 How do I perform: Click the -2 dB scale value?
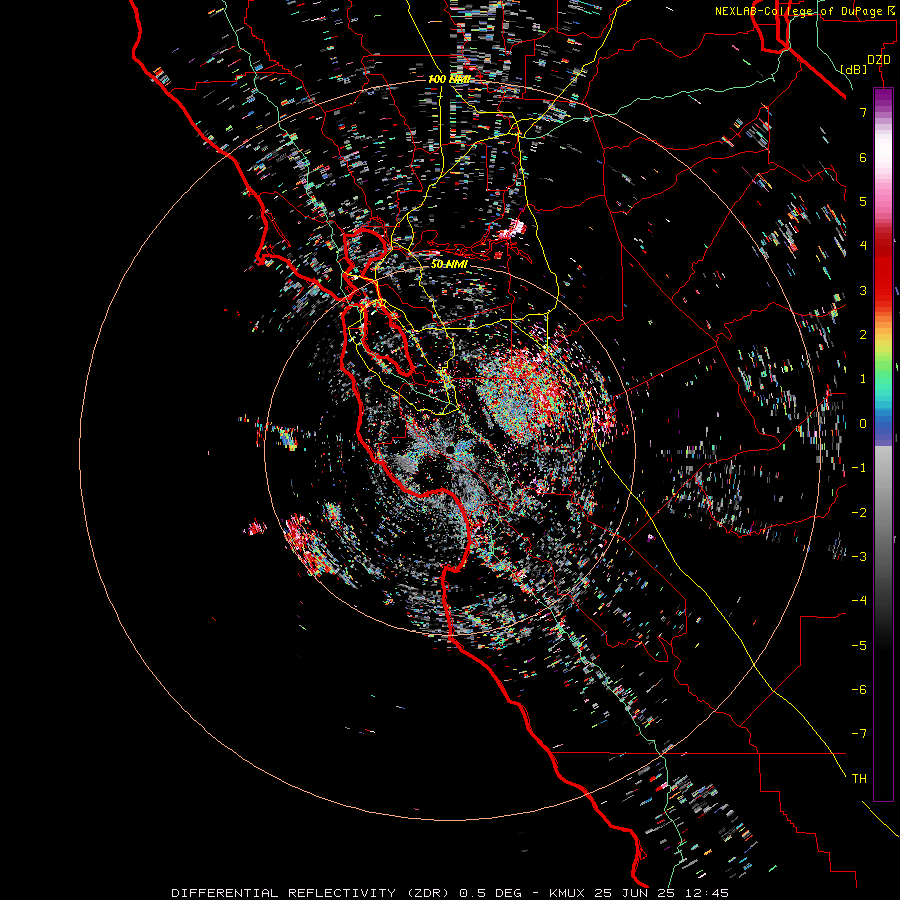click(x=859, y=513)
